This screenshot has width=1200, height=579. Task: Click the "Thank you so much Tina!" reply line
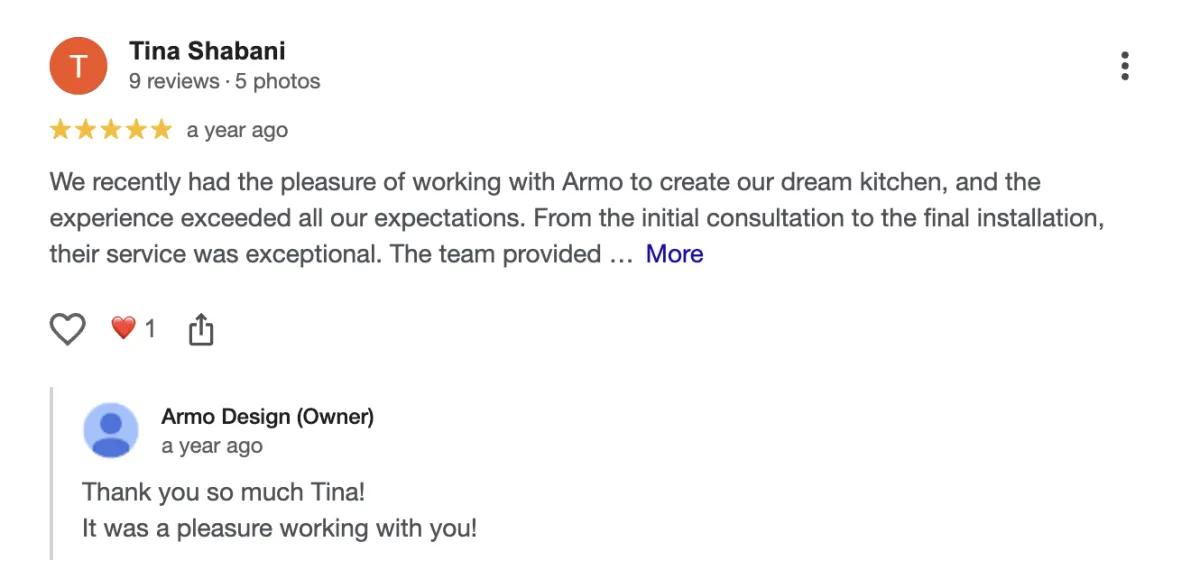pos(223,492)
